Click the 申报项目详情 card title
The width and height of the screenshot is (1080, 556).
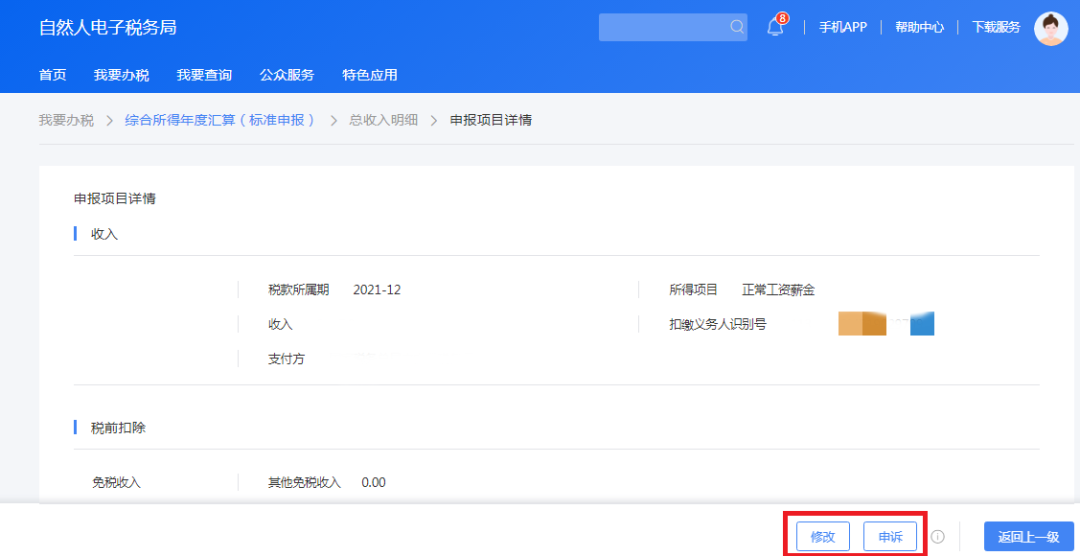coord(114,199)
